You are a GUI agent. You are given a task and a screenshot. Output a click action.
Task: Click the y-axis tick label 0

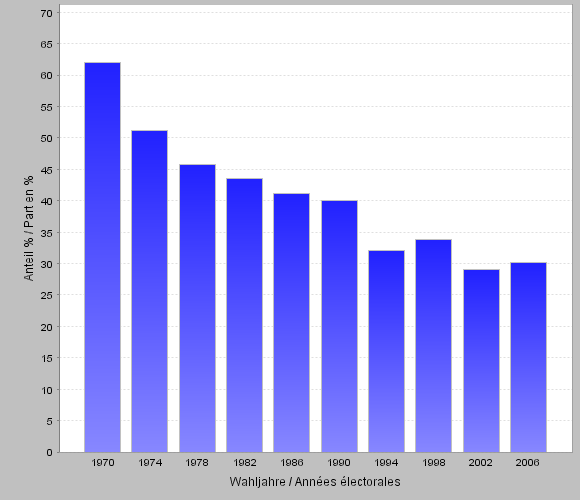click(x=50, y=453)
